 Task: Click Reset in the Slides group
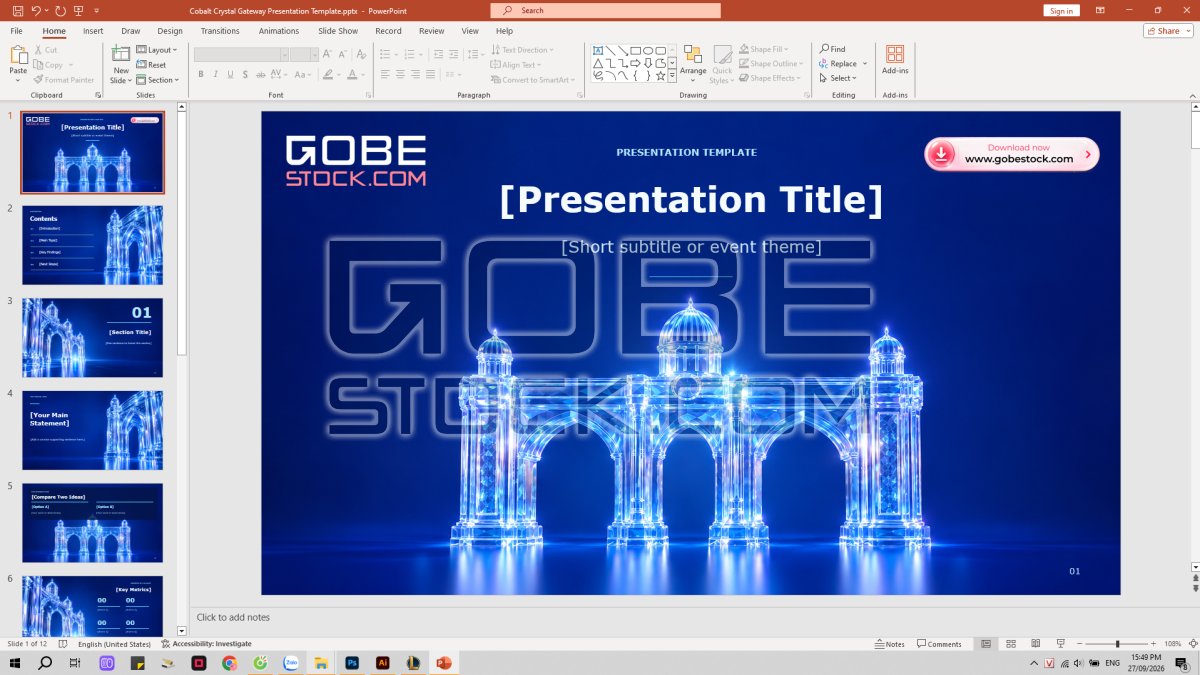151,65
